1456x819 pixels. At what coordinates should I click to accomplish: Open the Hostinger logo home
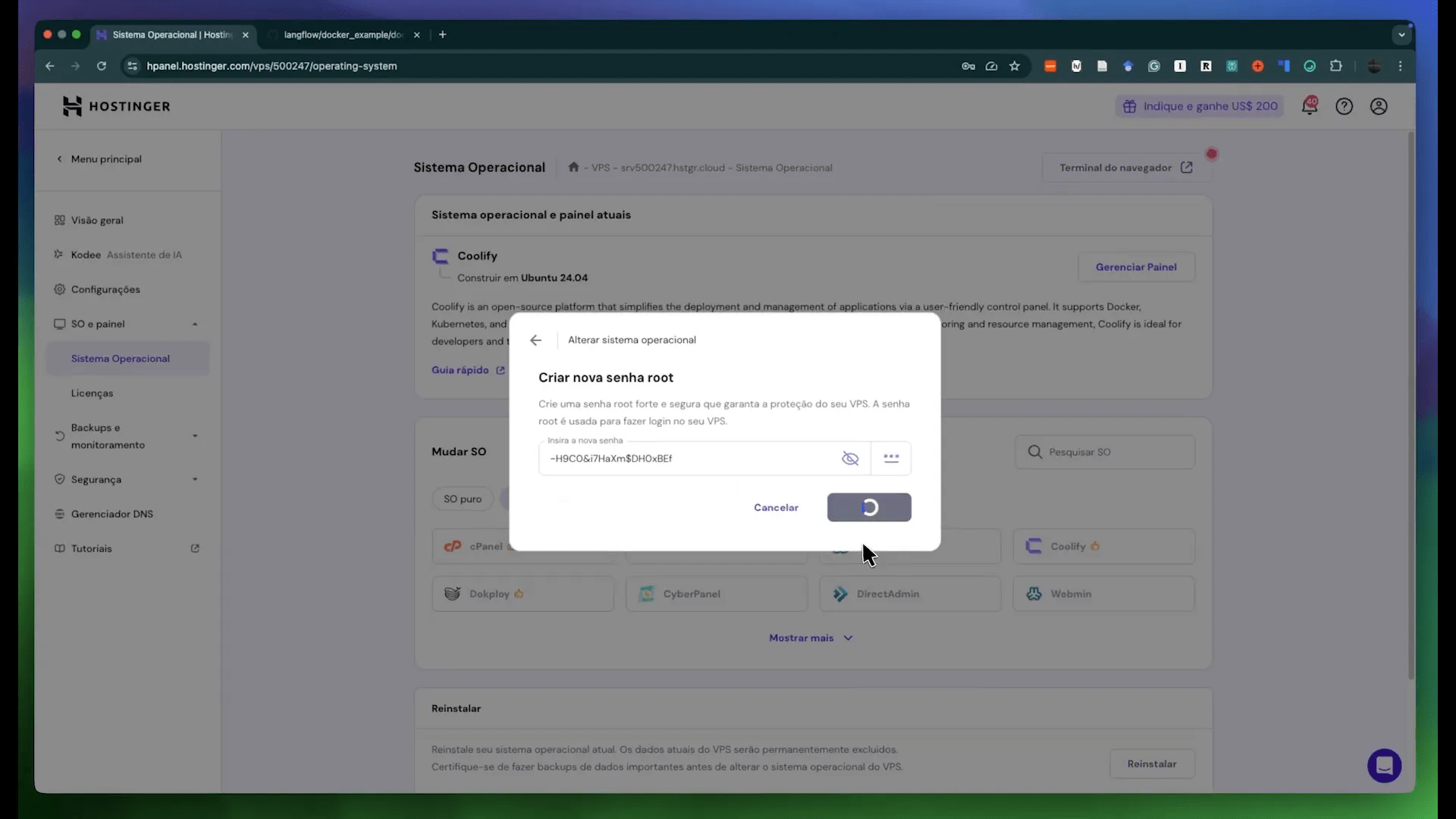pos(117,106)
